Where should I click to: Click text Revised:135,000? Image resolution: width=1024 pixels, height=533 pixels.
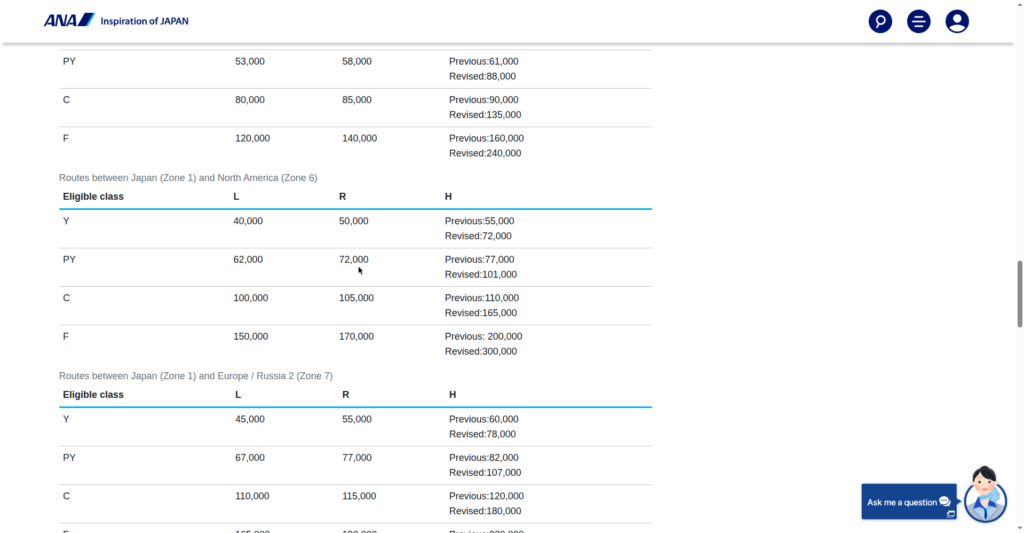coord(485,115)
